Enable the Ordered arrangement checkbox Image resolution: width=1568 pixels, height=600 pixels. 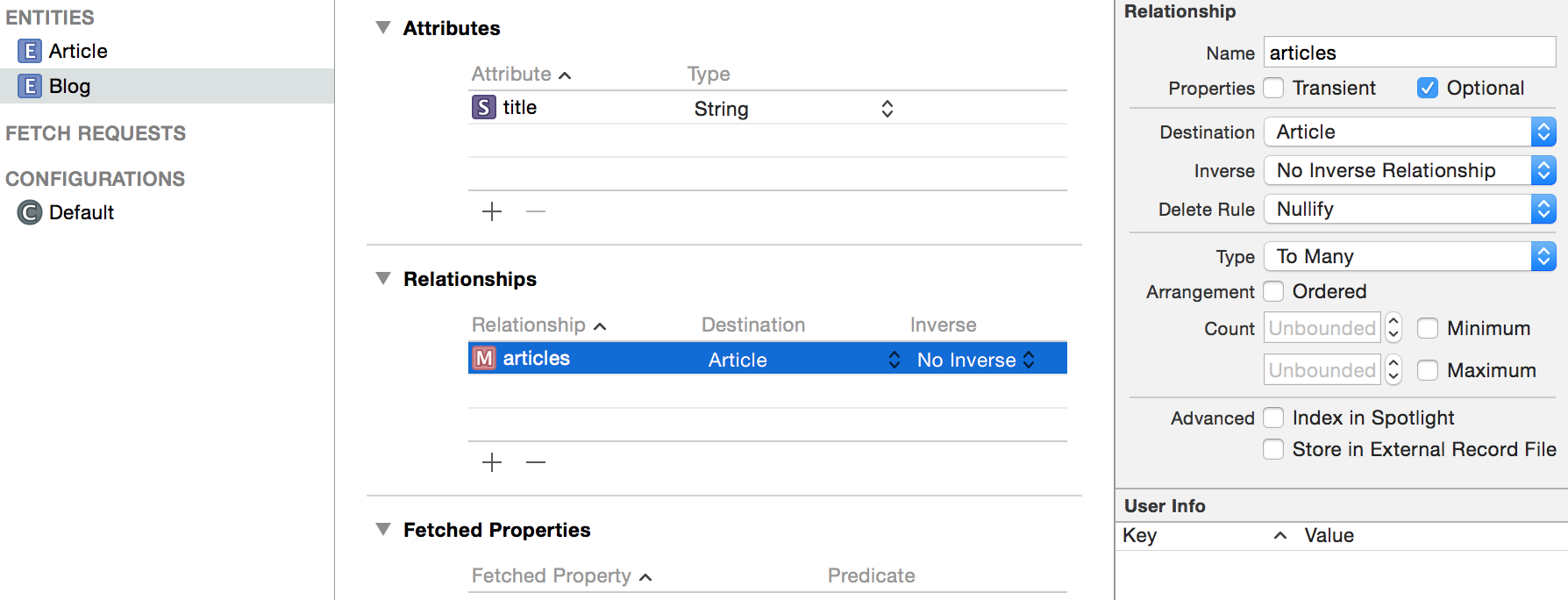[x=1273, y=290]
